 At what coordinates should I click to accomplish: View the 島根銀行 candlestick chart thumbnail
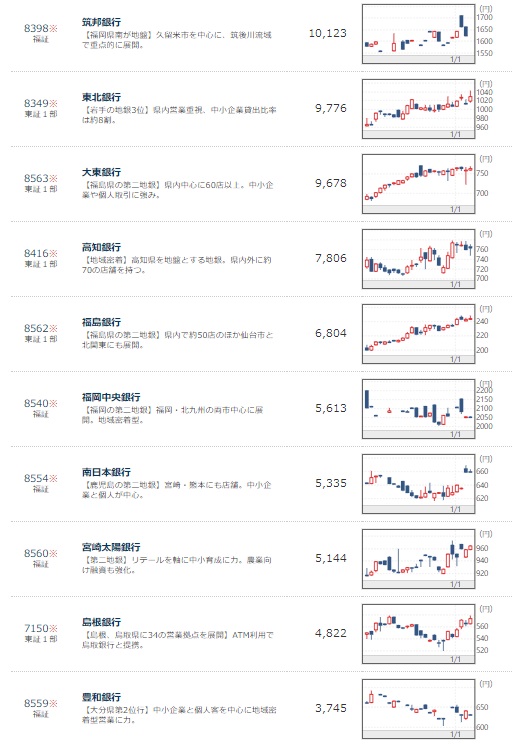(419, 633)
